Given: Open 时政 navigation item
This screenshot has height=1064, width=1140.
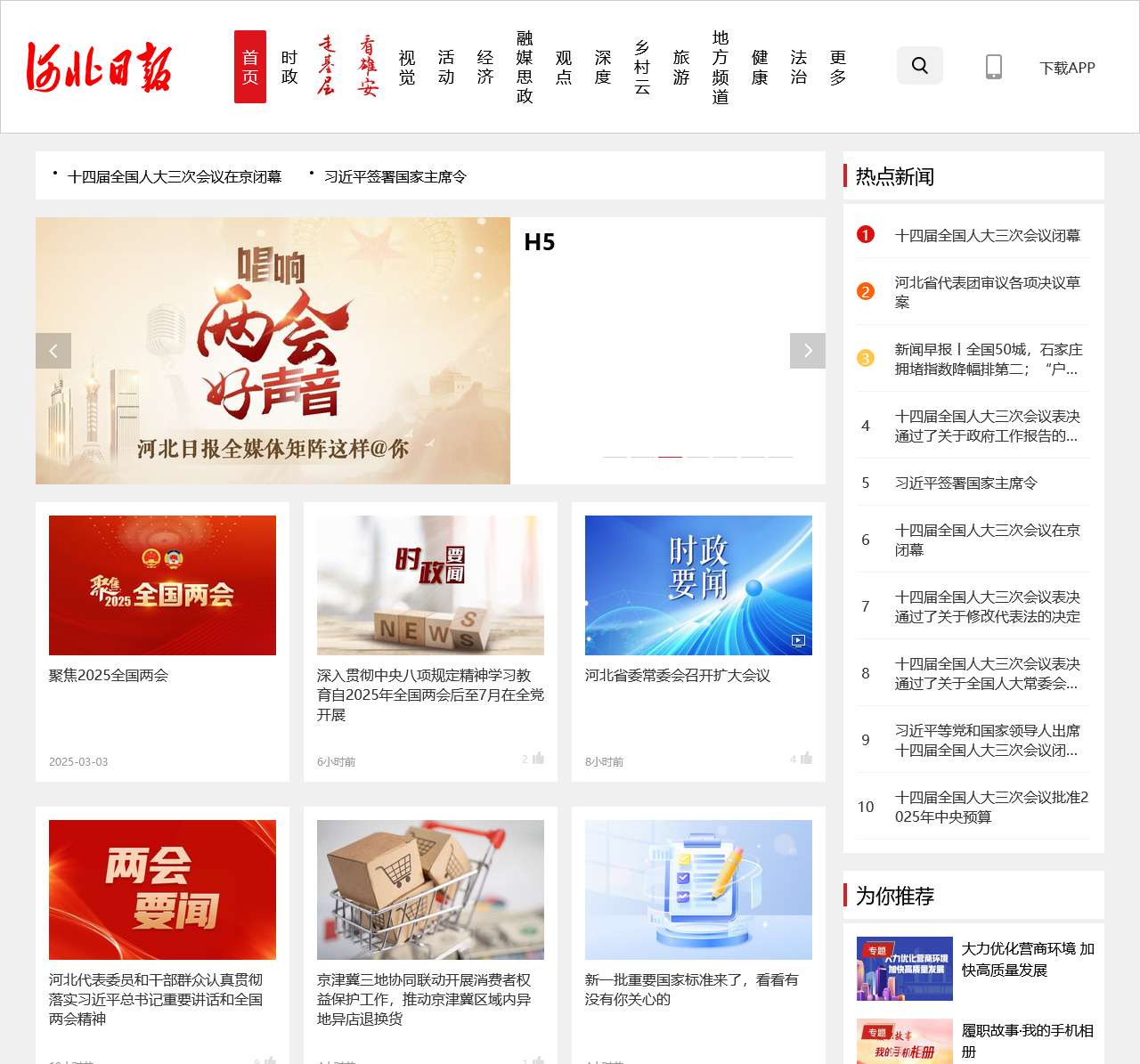Looking at the screenshot, I should (289, 68).
